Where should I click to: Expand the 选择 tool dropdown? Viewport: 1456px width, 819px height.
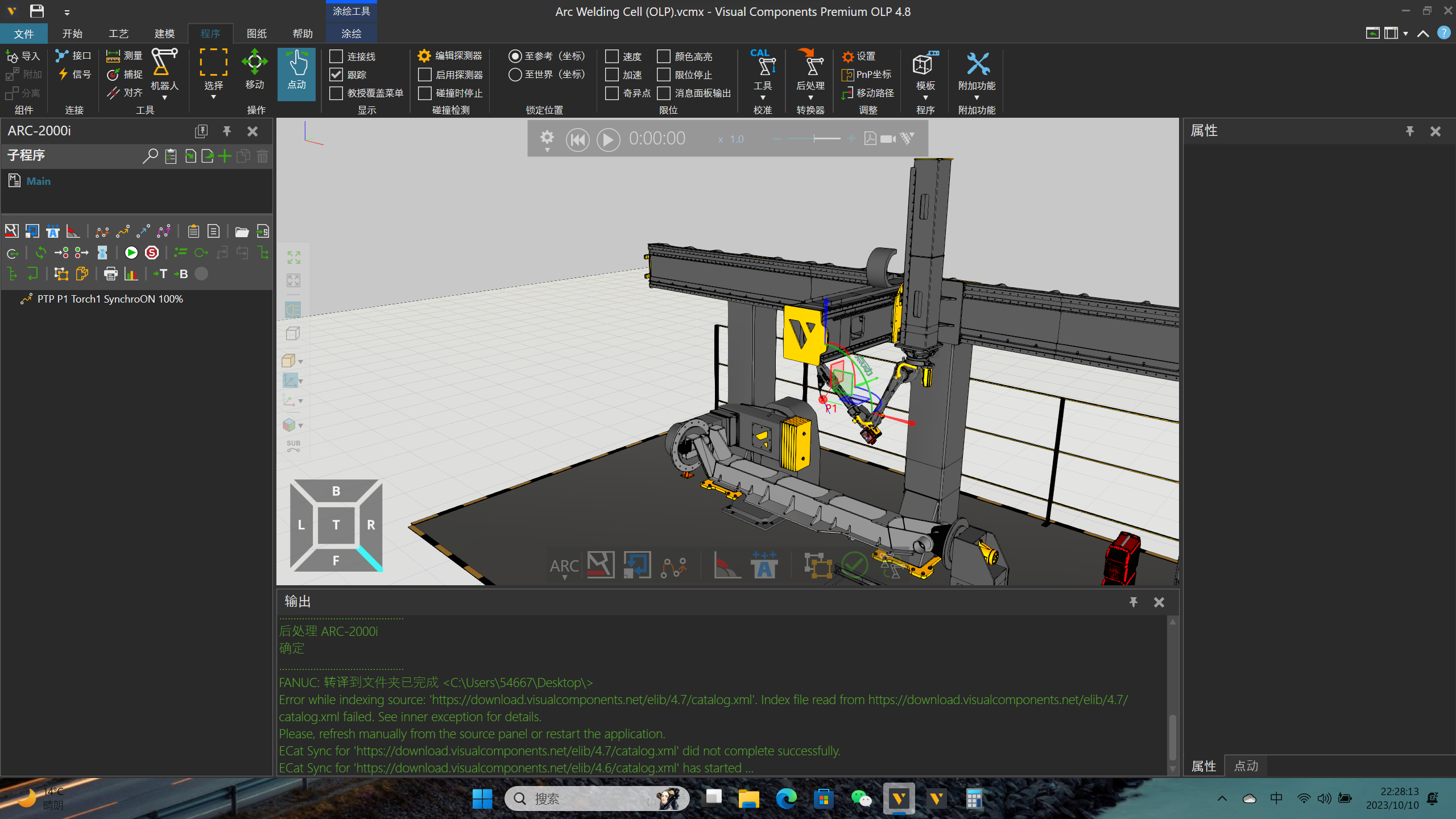point(213,97)
